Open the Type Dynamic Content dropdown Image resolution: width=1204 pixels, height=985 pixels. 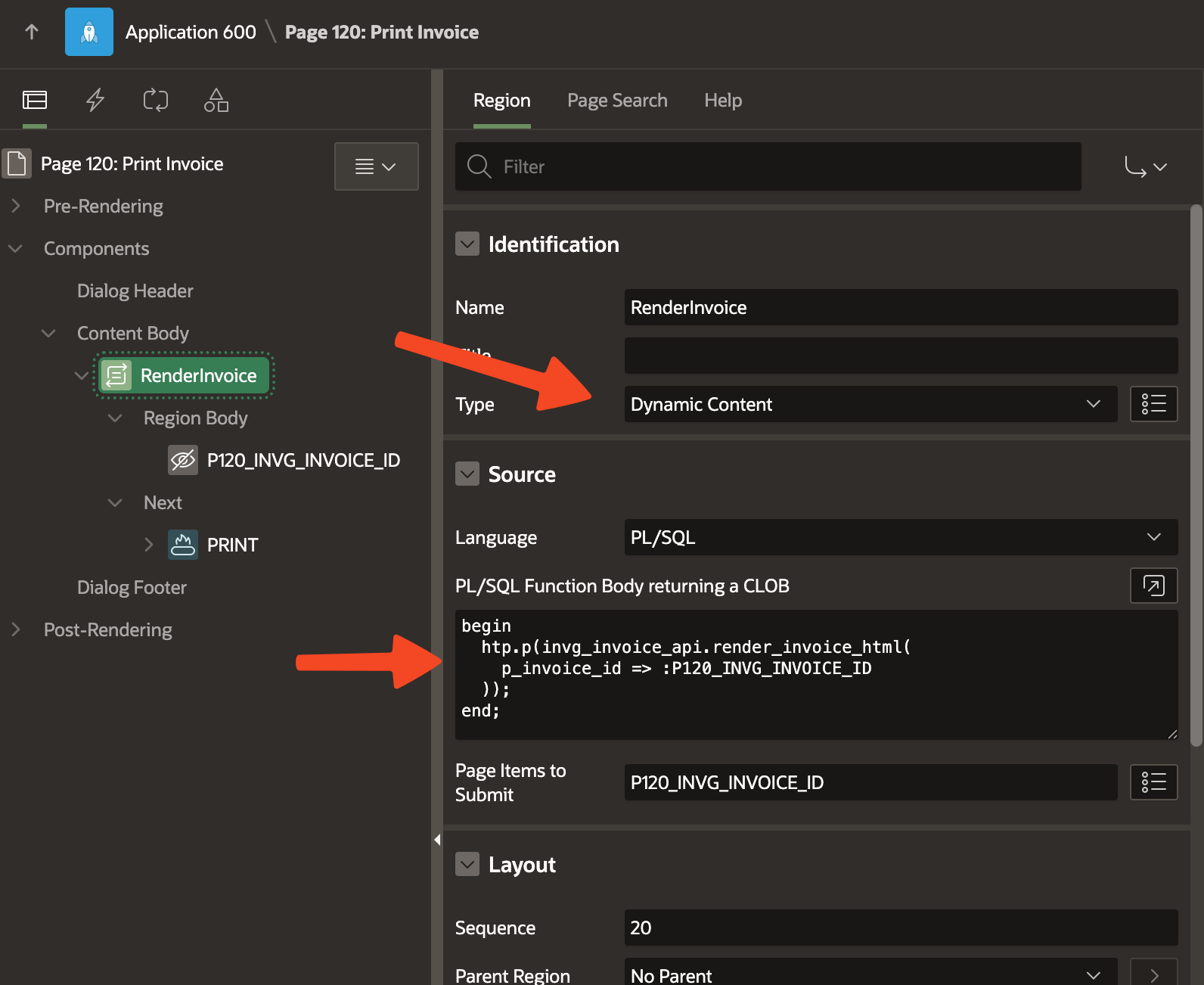coord(870,404)
